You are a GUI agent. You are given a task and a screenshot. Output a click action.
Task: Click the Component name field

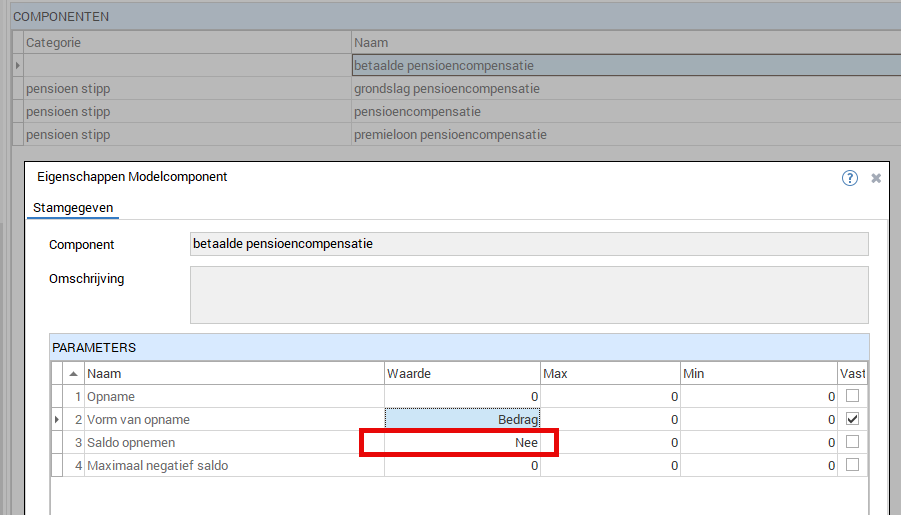528,244
